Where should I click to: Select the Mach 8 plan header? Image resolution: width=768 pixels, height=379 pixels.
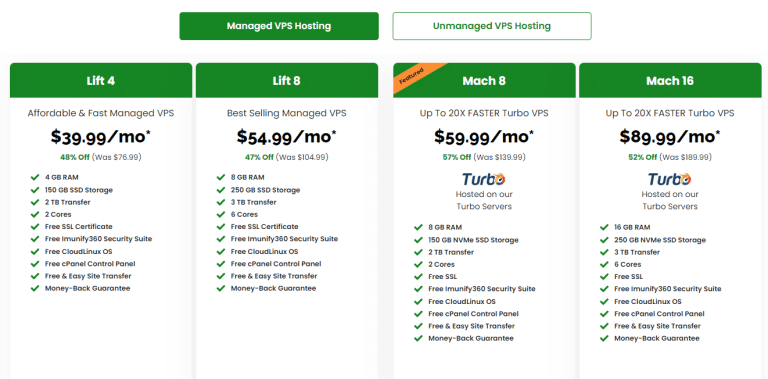coord(484,80)
